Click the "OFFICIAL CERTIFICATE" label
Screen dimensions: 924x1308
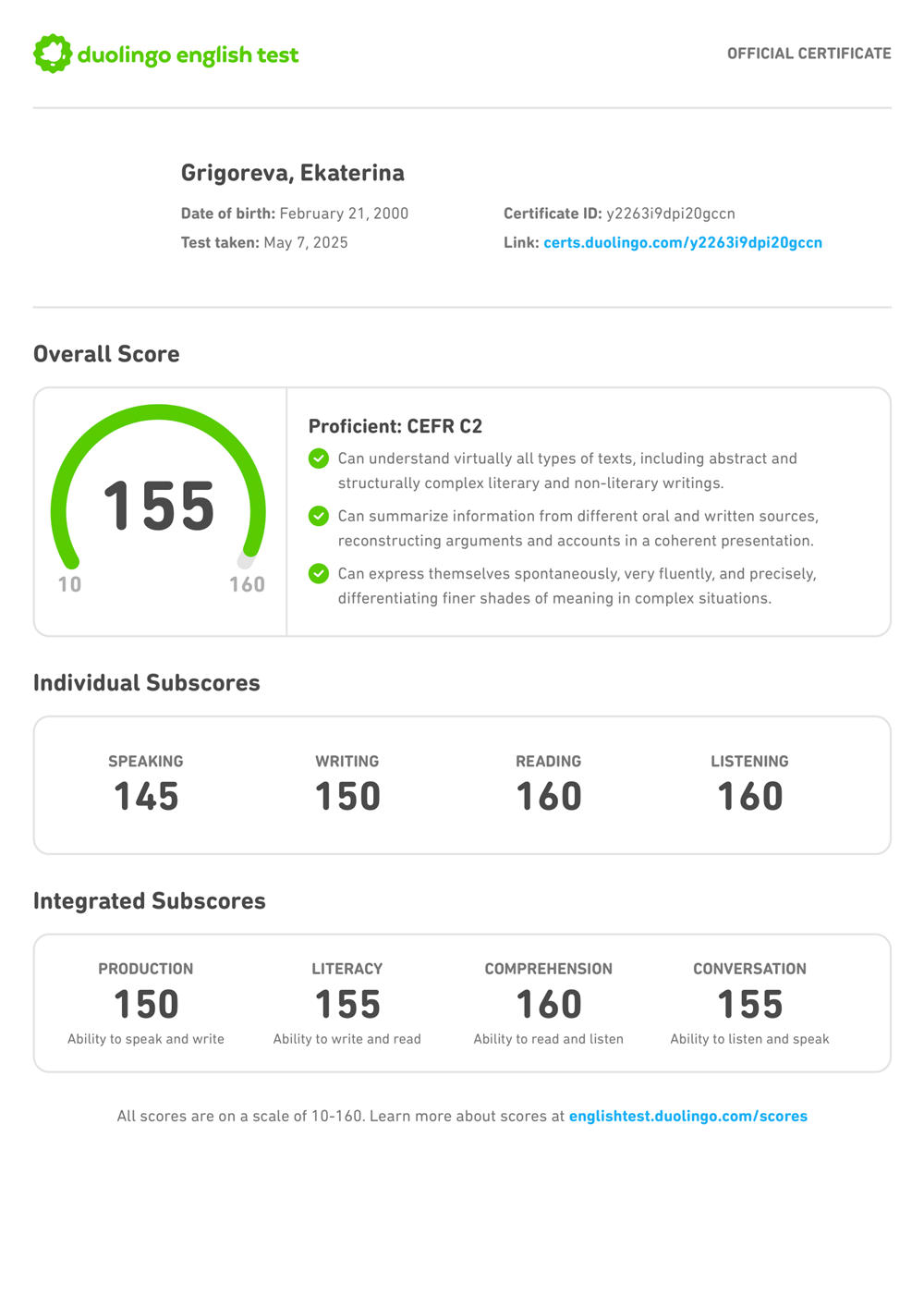pyautogui.click(x=809, y=54)
